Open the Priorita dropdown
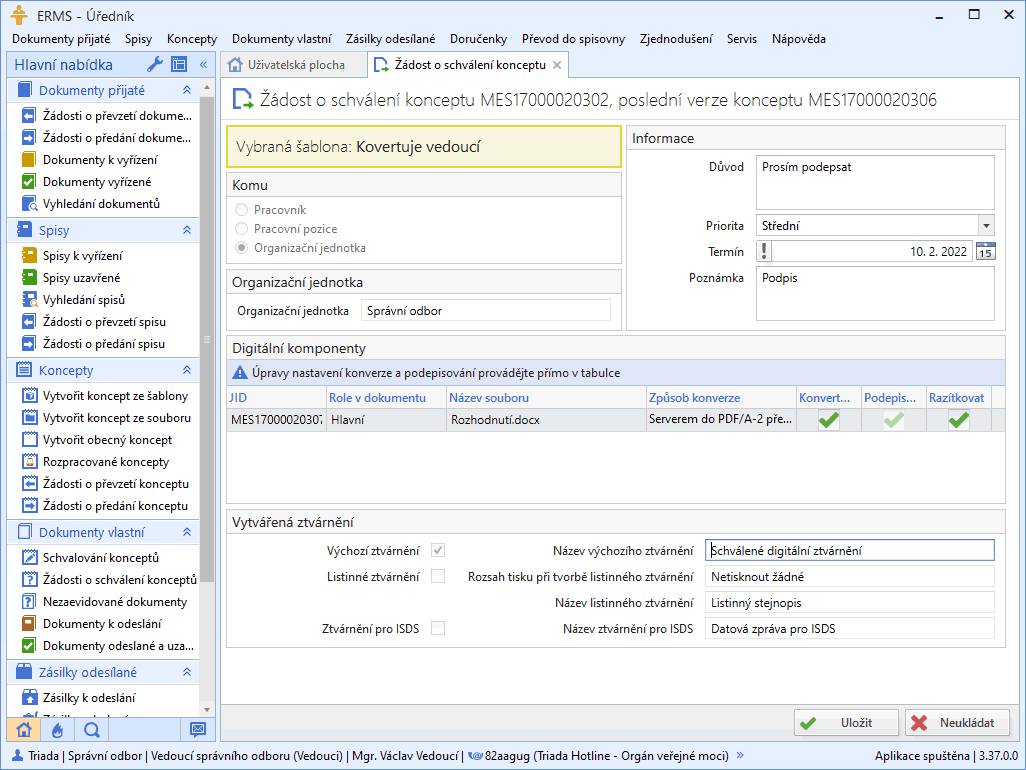1026x770 pixels. coord(986,226)
